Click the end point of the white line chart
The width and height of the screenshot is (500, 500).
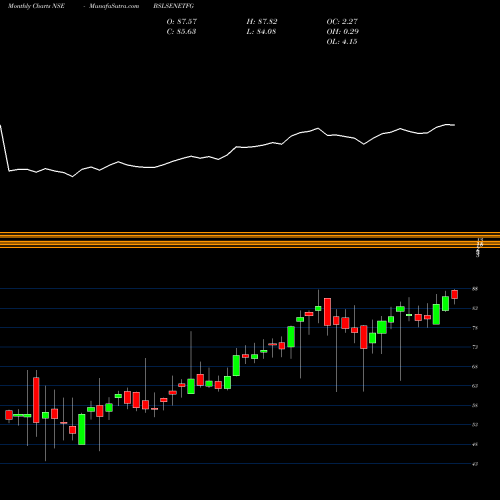(454, 125)
